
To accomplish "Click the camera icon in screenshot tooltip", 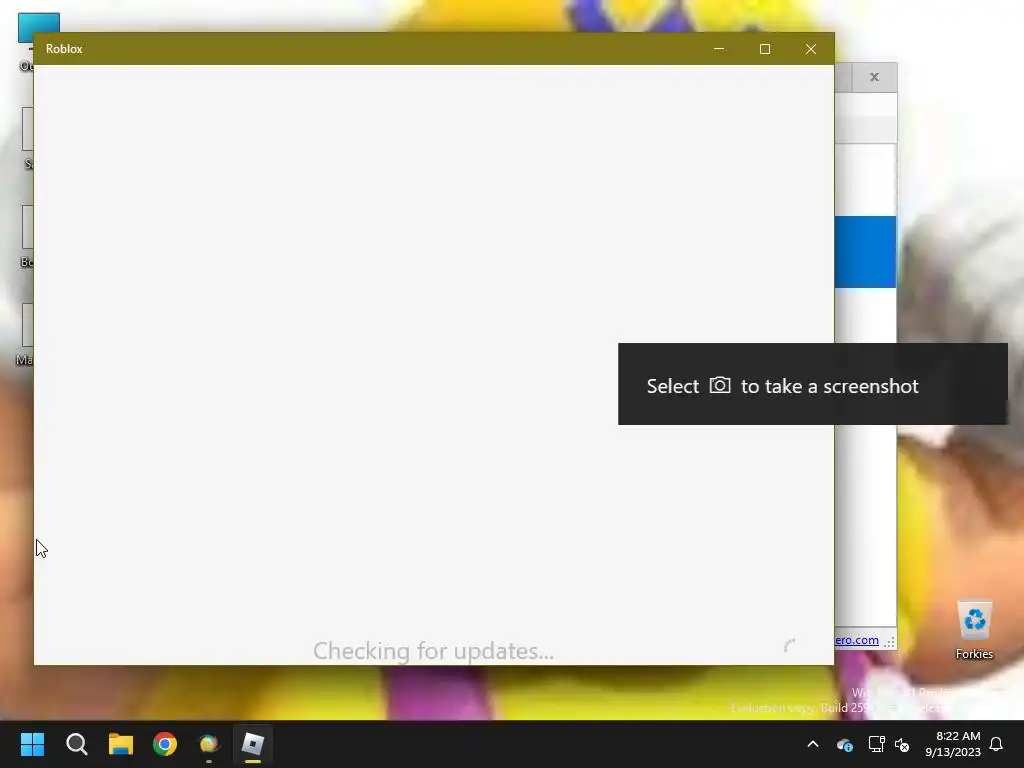I will [x=720, y=385].
